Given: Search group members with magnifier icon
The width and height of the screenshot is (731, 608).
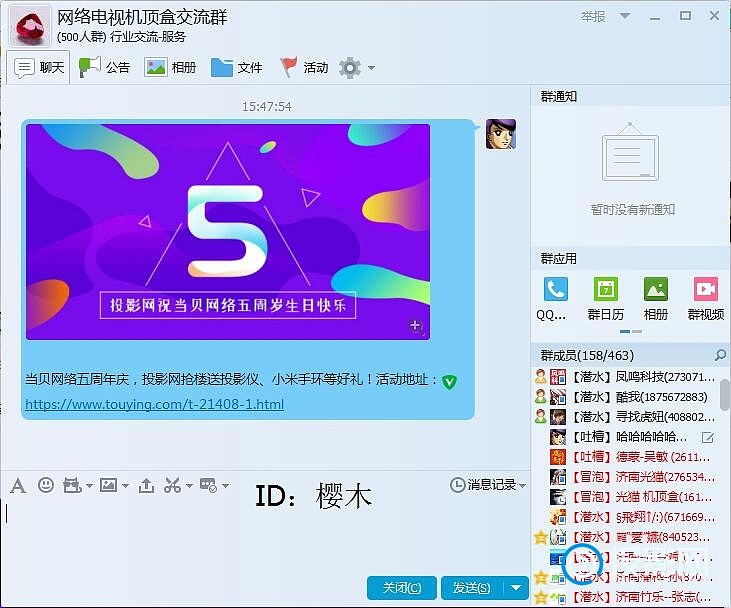Looking at the screenshot, I should tap(720, 355).
